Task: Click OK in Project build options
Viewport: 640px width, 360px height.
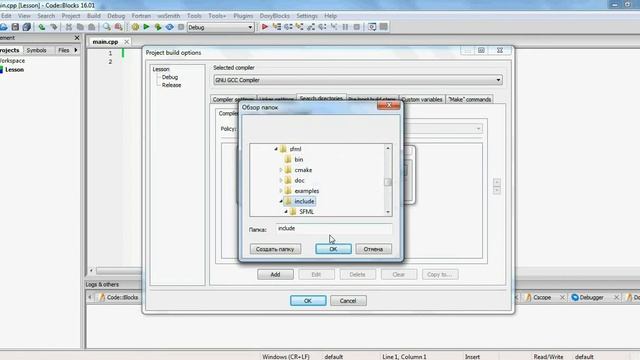Action: coord(308,301)
